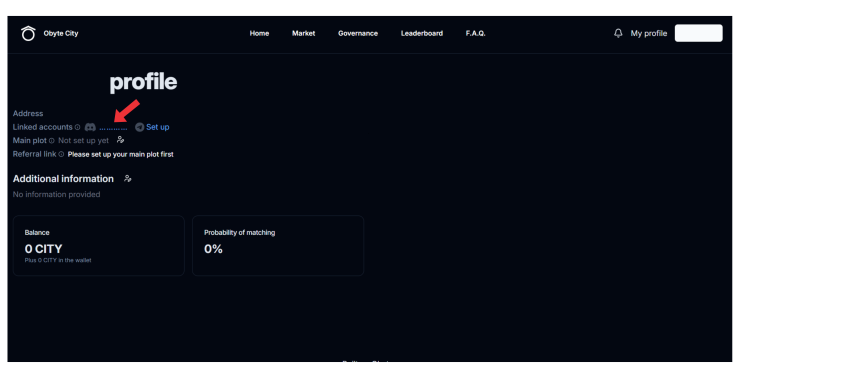The width and height of the screenshot is (848, 377).
Task: Click the dotted Discord username link
Action: point(113,128)
